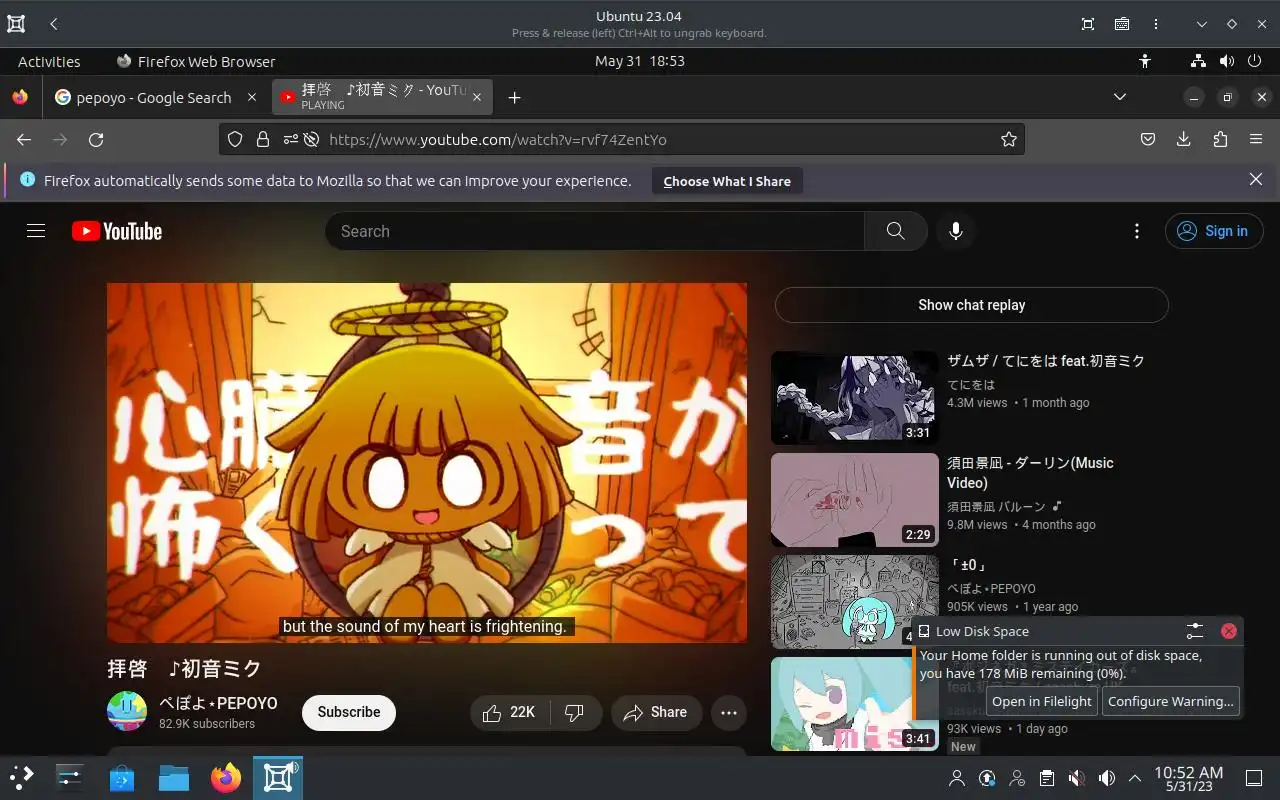
Task: Focus the YouTube search field
Action: pos(595,231)
